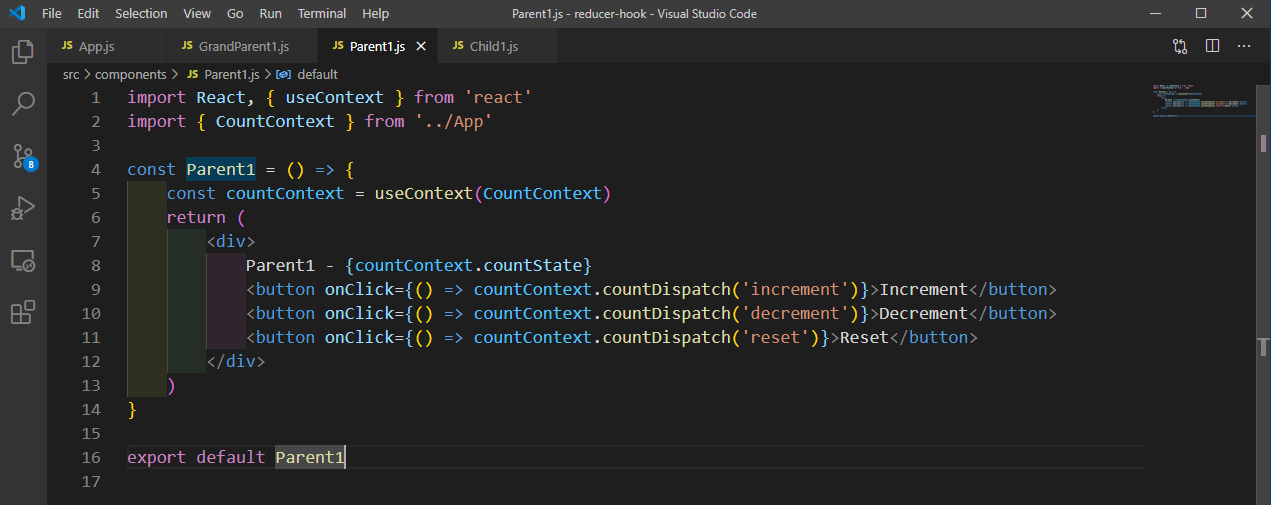Minimize the VS Code window
The image size is (1271, 505).
tap(1156, 13)
